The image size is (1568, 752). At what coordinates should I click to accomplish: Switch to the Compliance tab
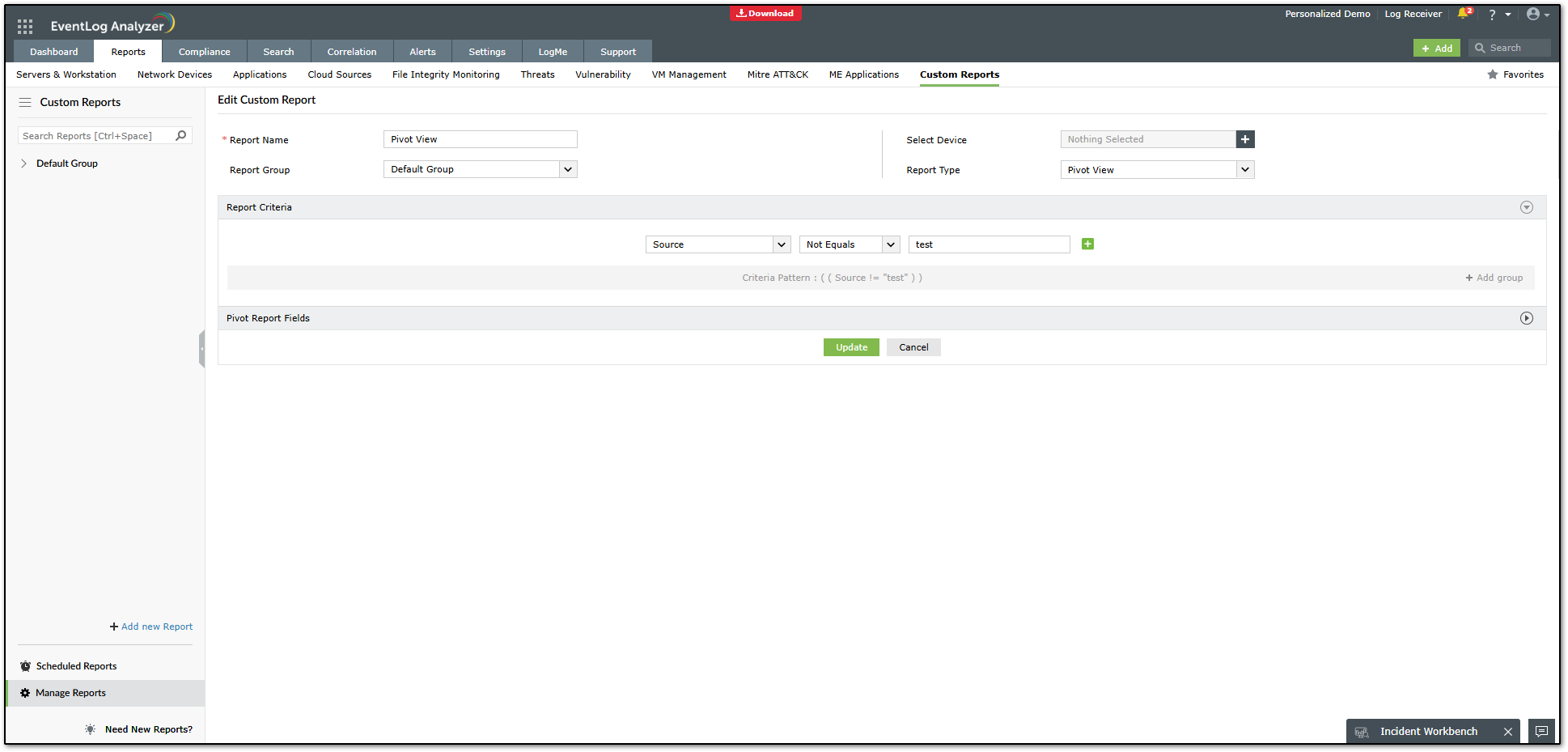point(205,52)
